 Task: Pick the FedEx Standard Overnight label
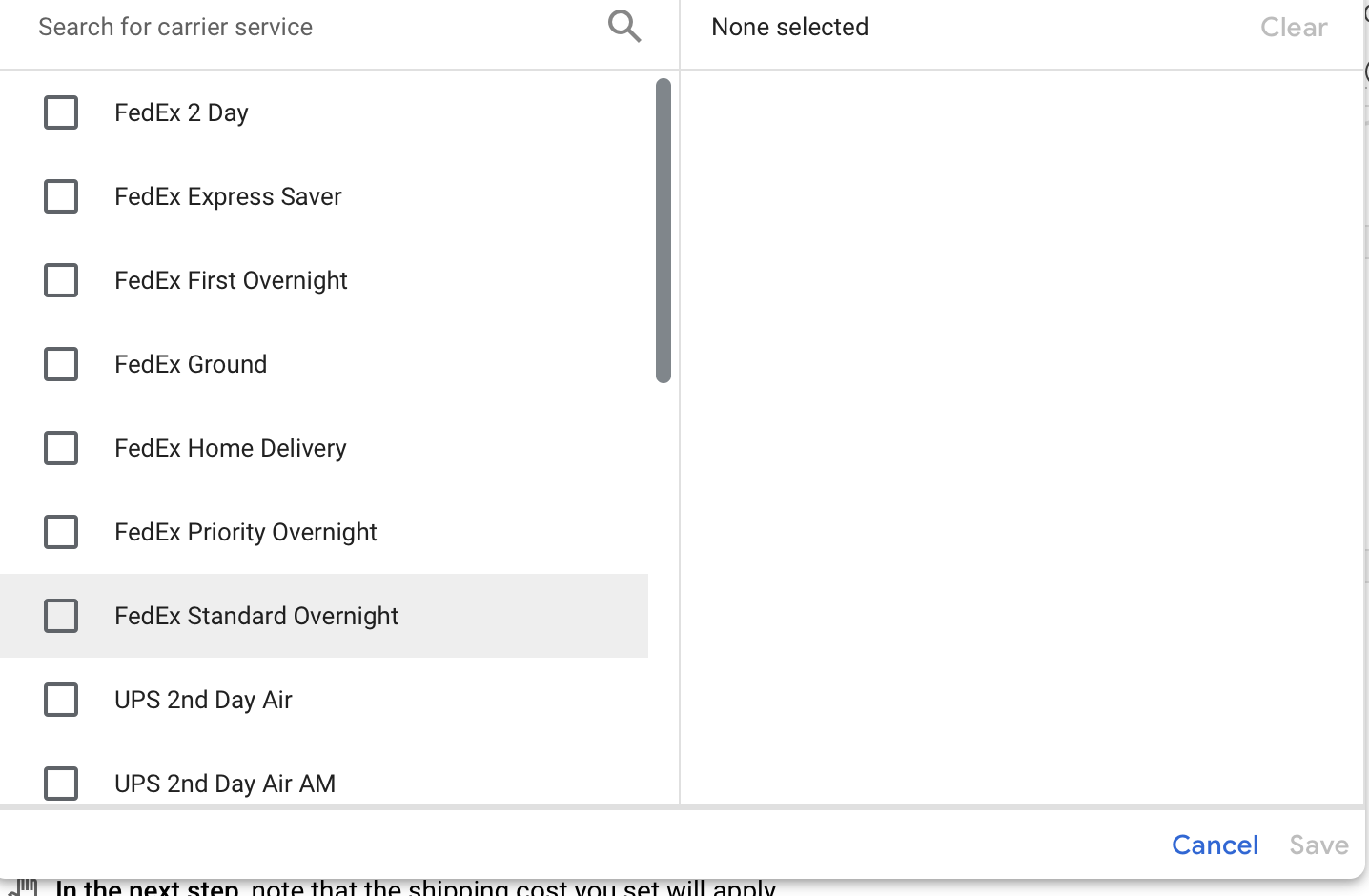[256, 616]
